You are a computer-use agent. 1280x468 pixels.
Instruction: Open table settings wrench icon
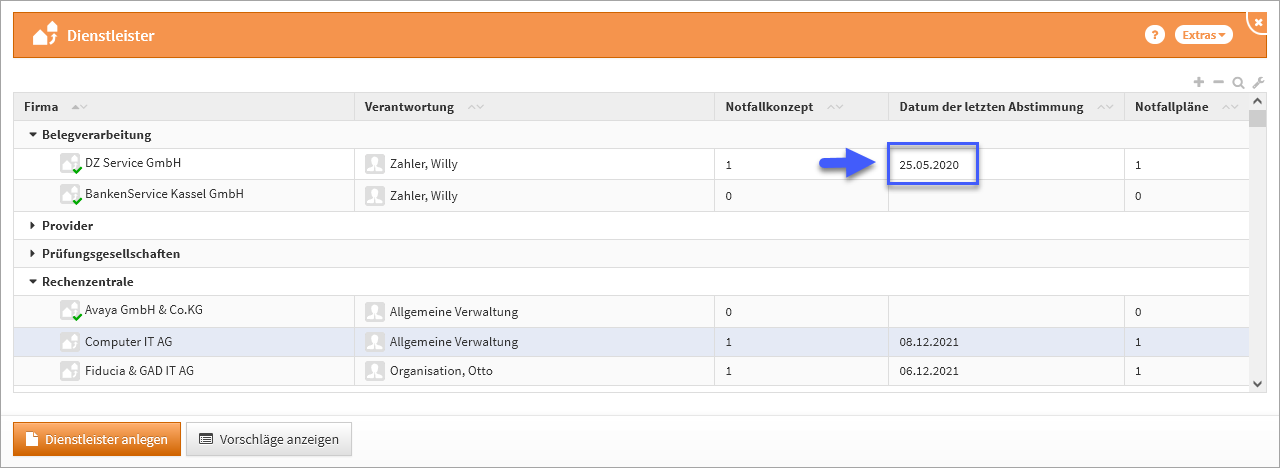[x=1258, y=83]
